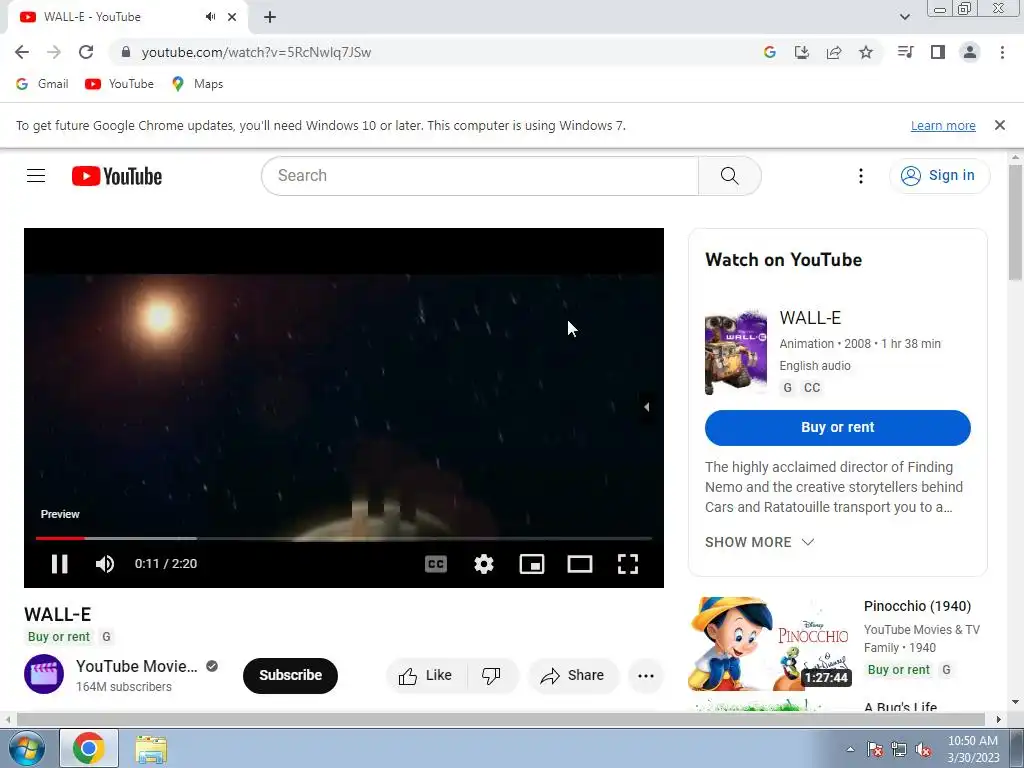Share the WALL-E video
Screen dimensions: 1024x768
click(x=572, y=675)
